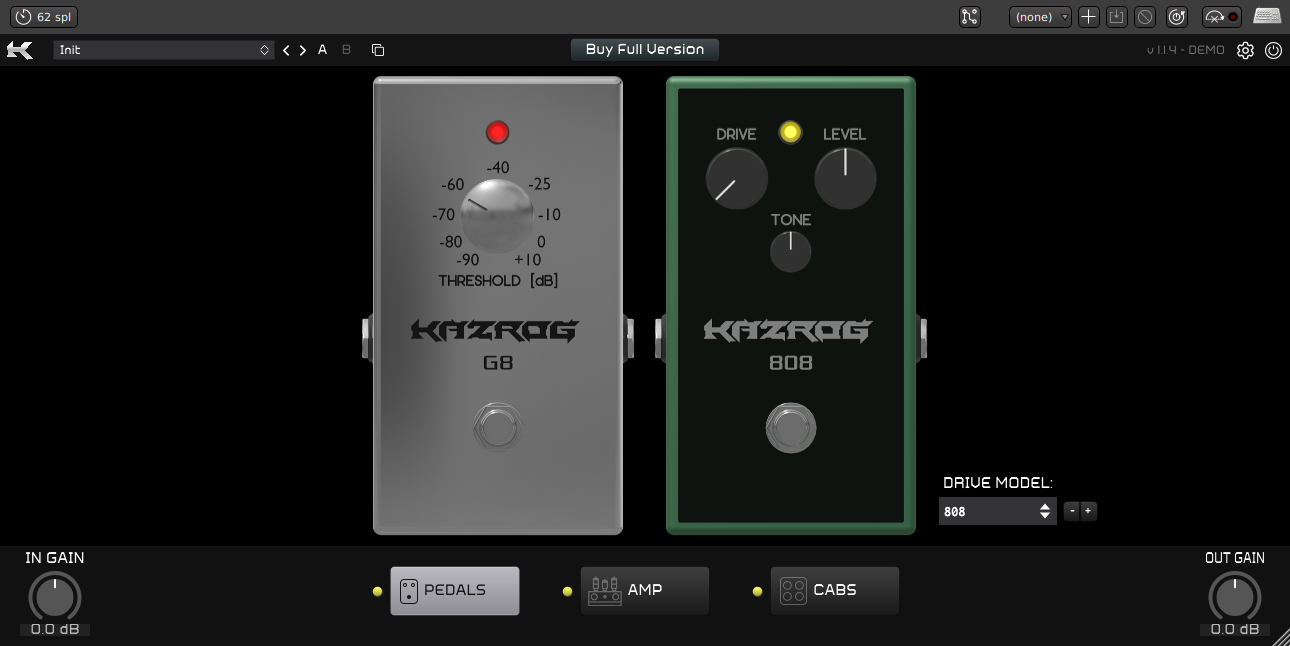Screen dimensions: 1290x646
Task: Click the routing graph icon in top bar
Action: [x=968, y=17]
